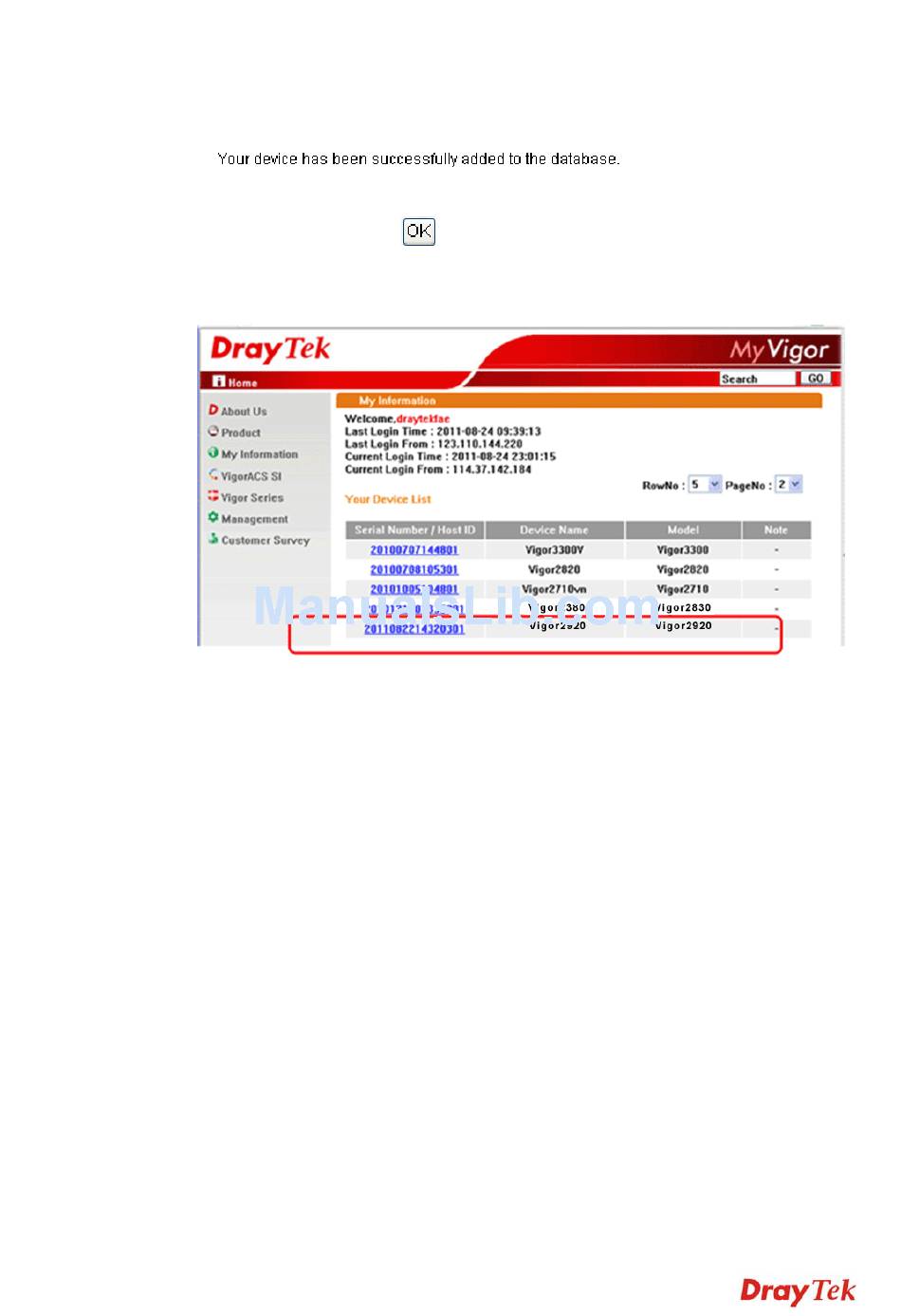The image size is (901, 1316).
Task: Select Model cell Vigor2830
Action: (683, 608)
